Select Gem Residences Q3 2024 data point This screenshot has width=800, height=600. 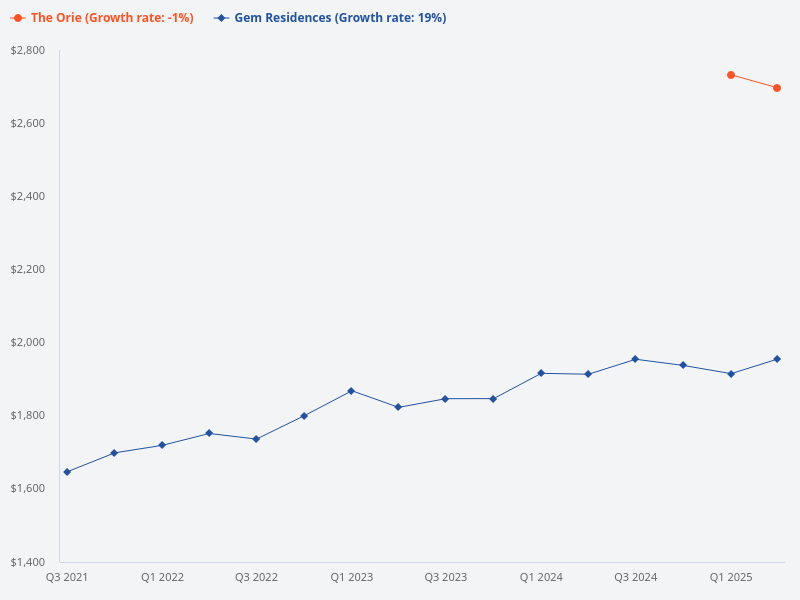(635, 359)
